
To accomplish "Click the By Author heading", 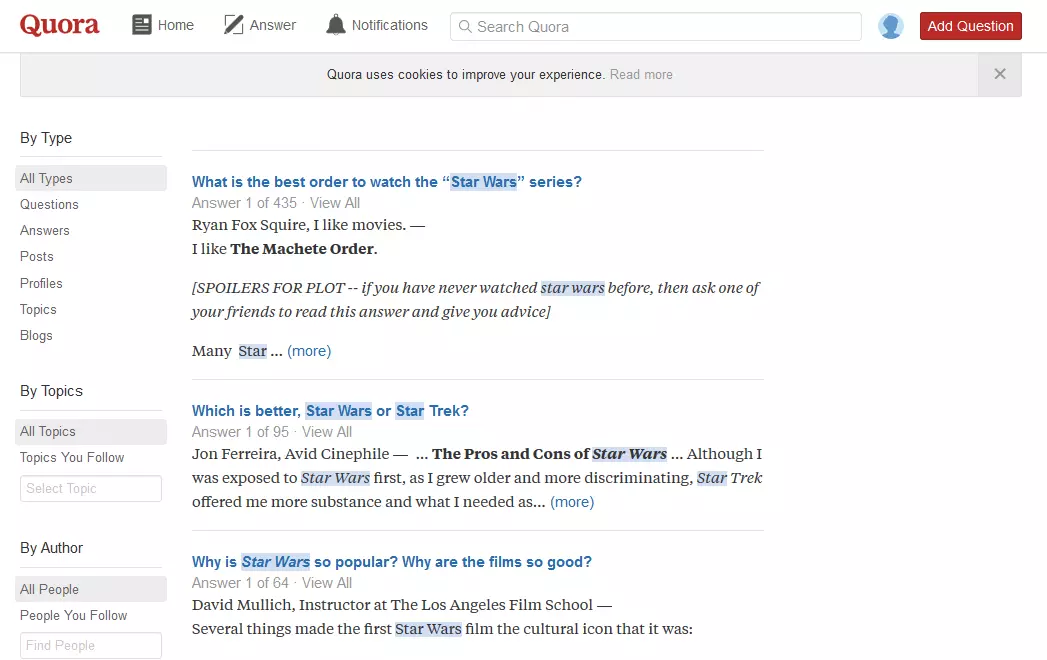I will 51,548.
